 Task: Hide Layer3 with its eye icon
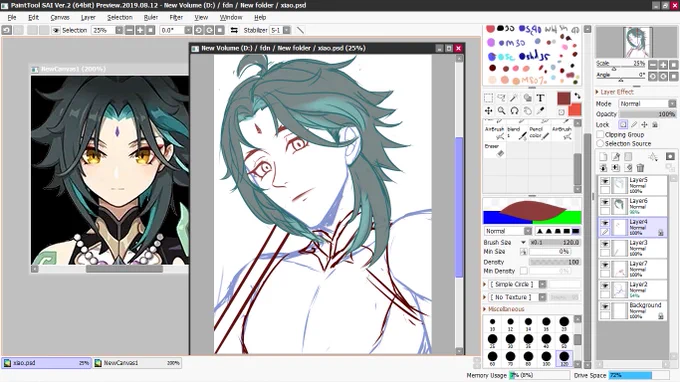605,244
